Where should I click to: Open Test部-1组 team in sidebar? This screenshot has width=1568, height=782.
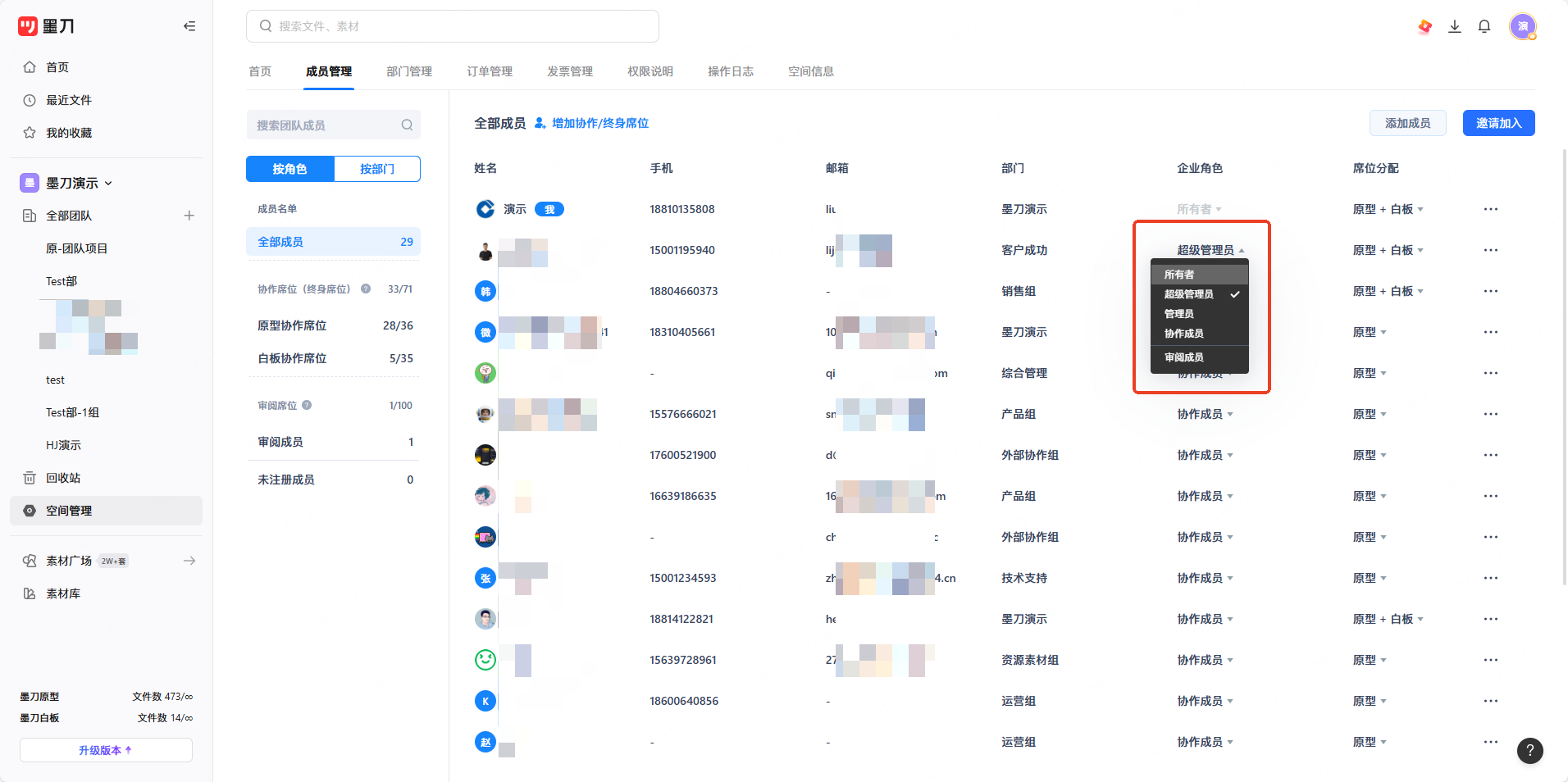click(72, 412)
